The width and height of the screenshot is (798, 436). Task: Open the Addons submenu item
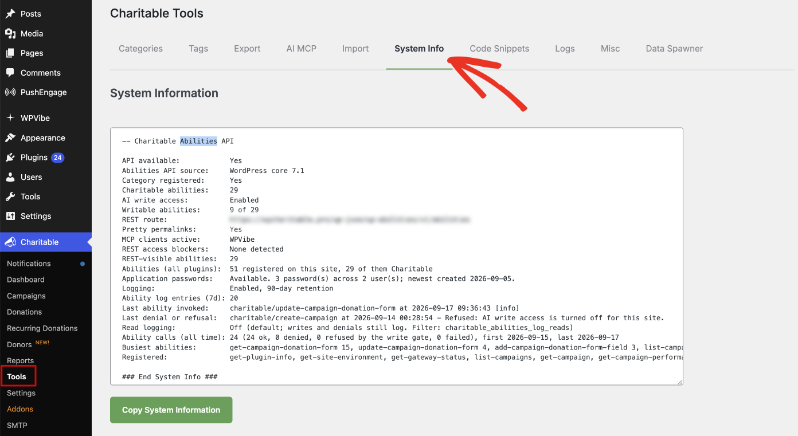(x=20, y=409)
